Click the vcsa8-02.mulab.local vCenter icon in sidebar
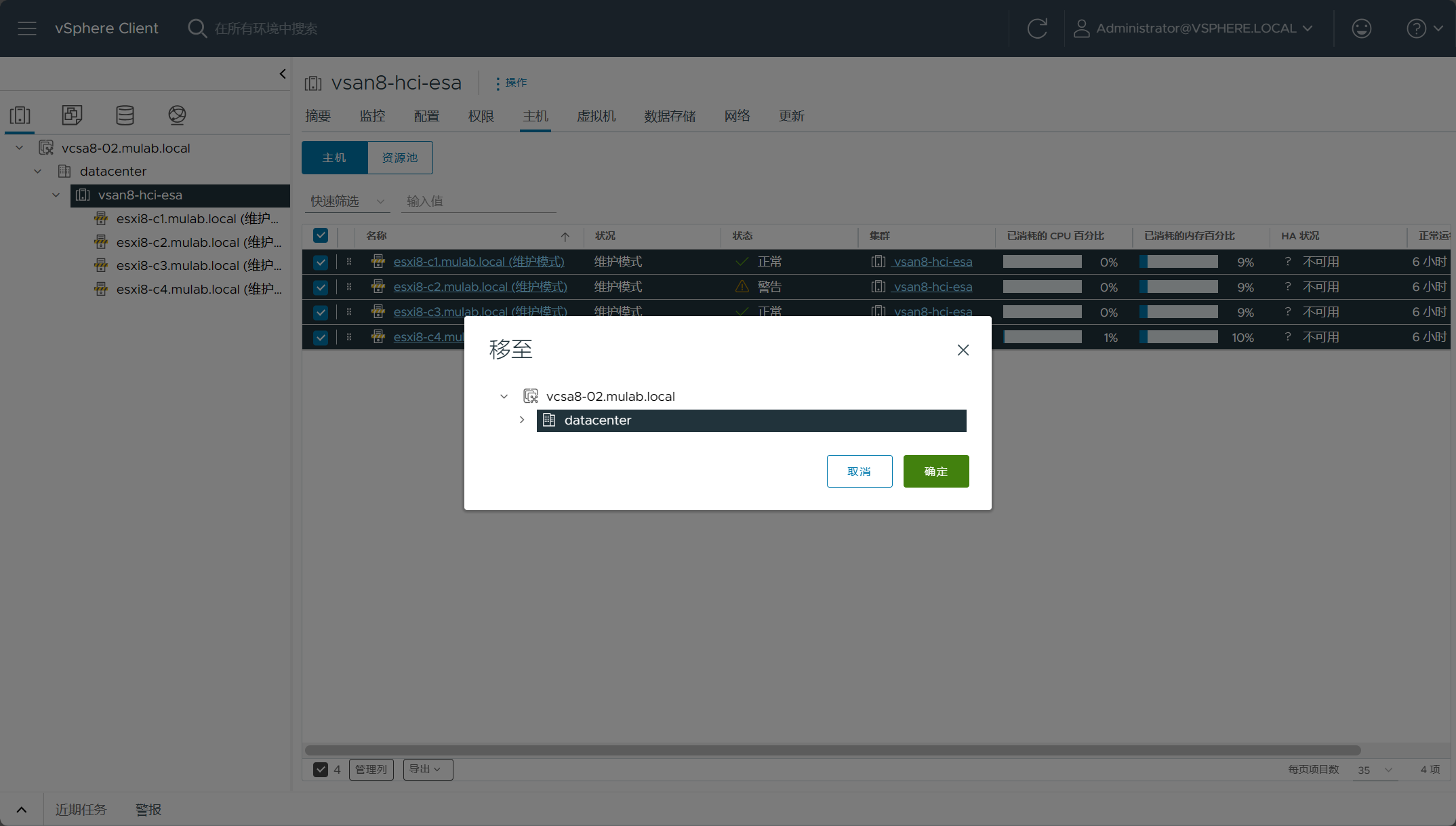Screen dimensions: 1456x826 click(46, 148)
